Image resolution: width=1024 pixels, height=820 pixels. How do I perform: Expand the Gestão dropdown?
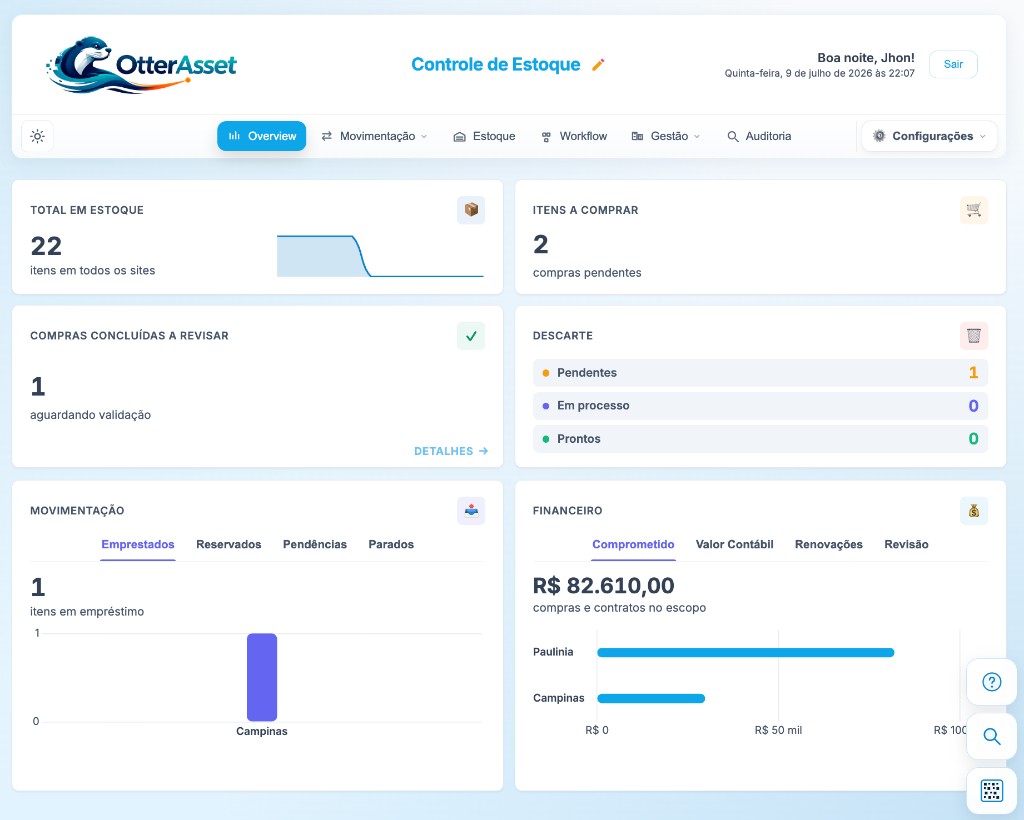[x=665, y=136]
